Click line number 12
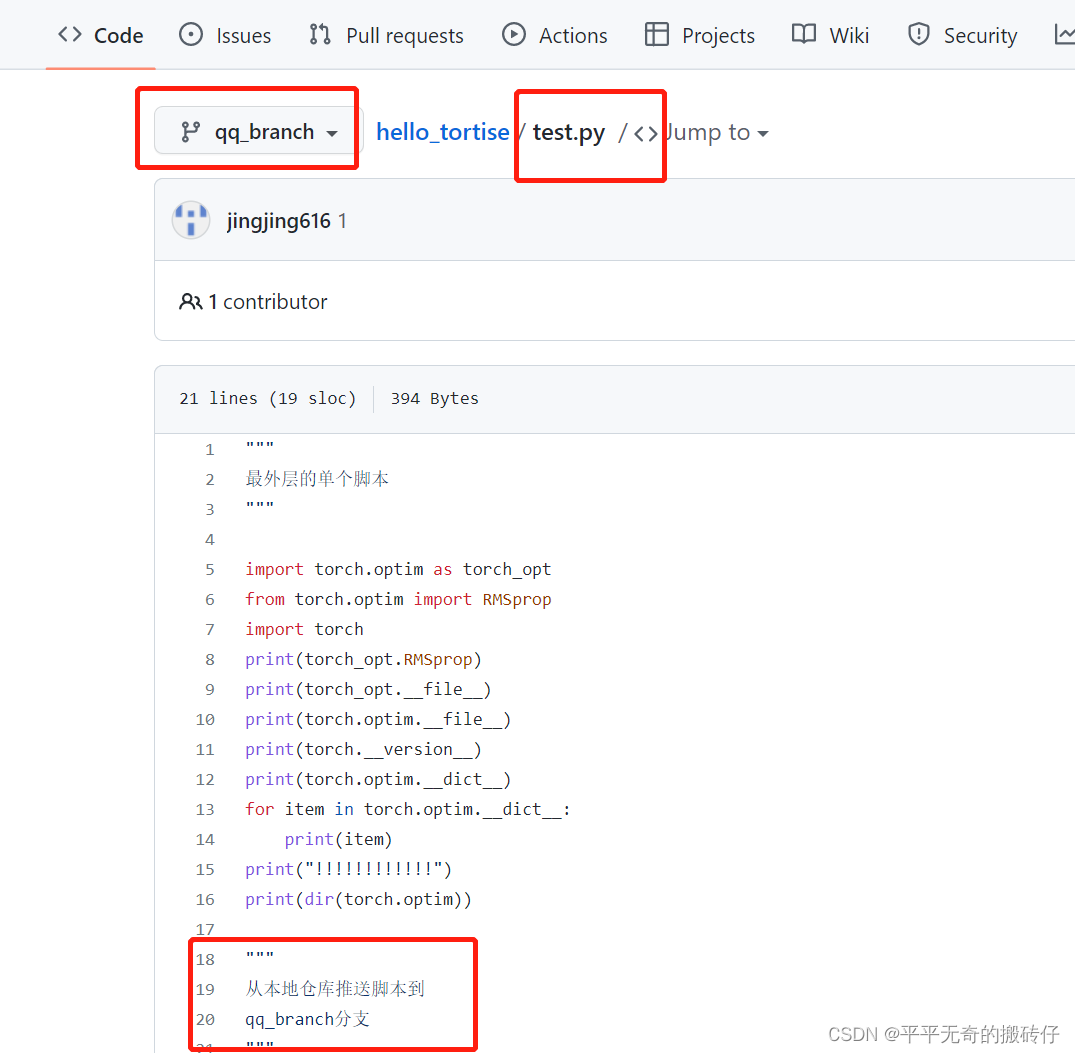The height and width of the screenshot is (1053, 1075). tap(205, 779)
